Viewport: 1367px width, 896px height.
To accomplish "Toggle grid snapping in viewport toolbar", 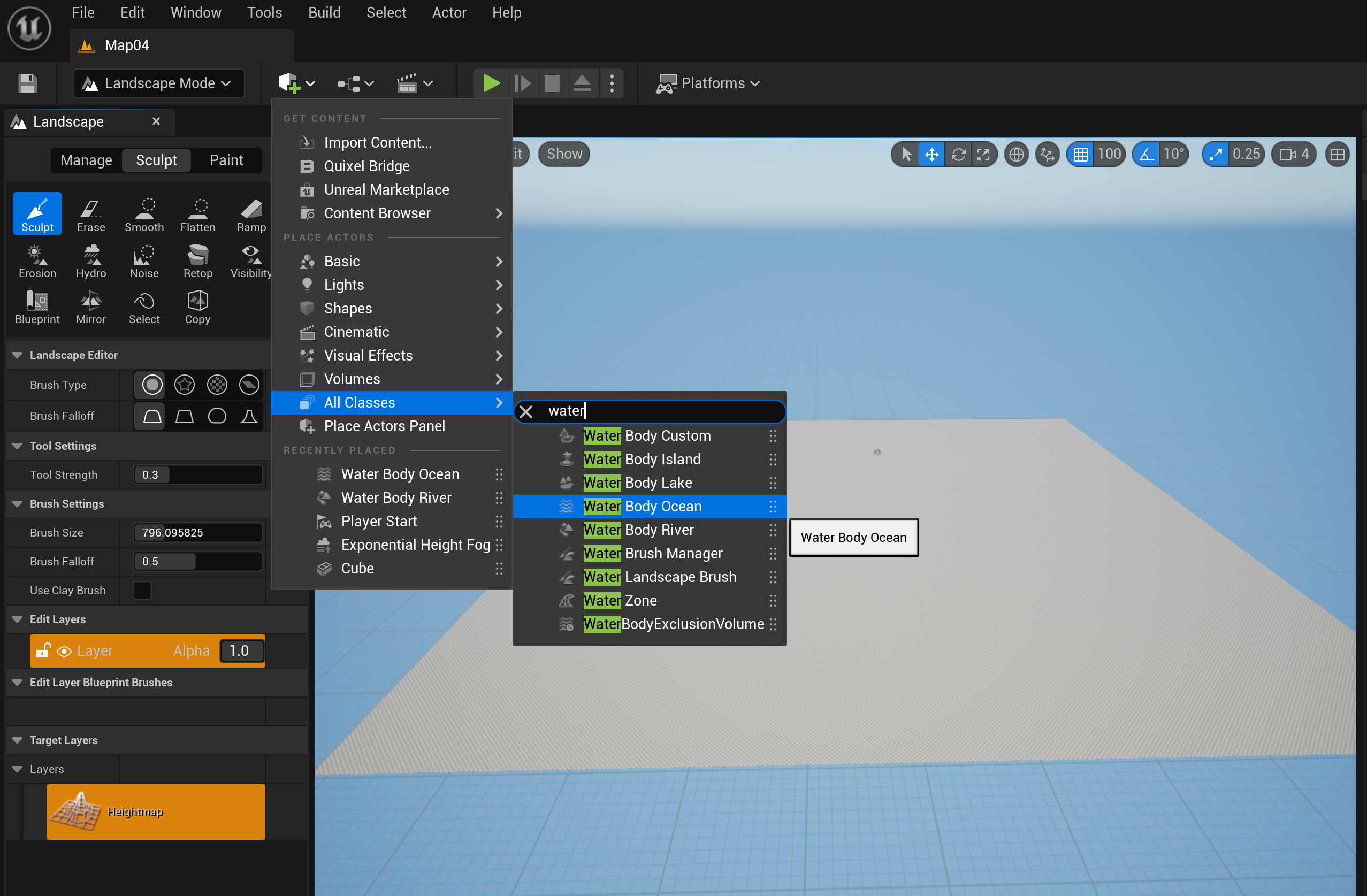I will point(1080,154).
